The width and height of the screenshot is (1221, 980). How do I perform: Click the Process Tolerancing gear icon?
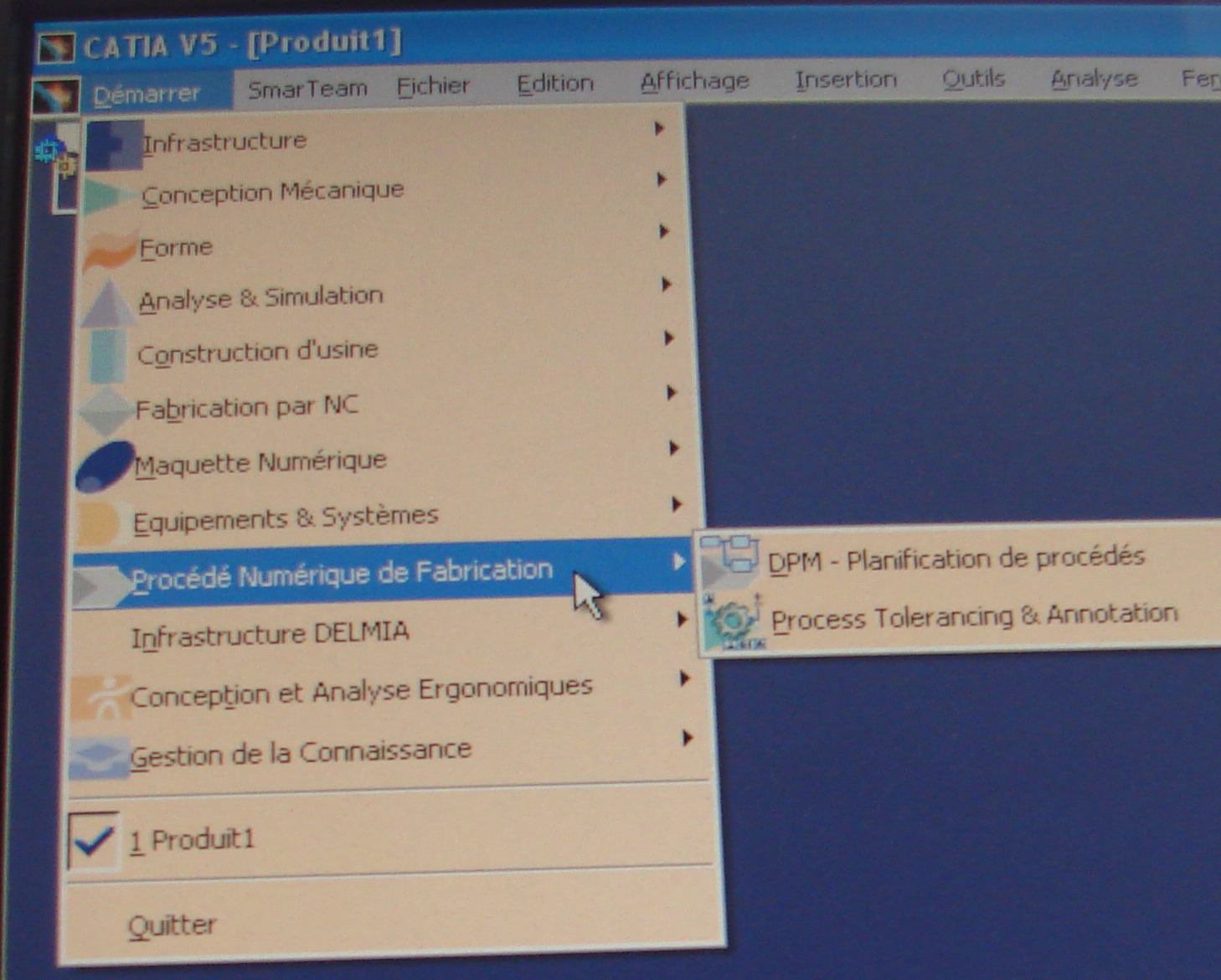(x=732, y=622)
